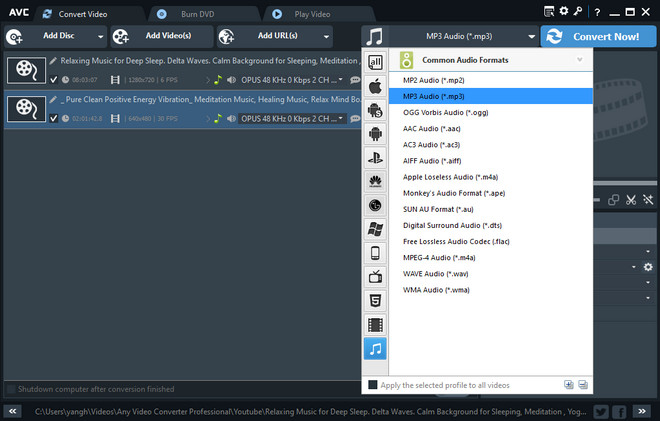
Task: Select the All formats category icon
Action: pyautogui.click(x=375, y=62)
